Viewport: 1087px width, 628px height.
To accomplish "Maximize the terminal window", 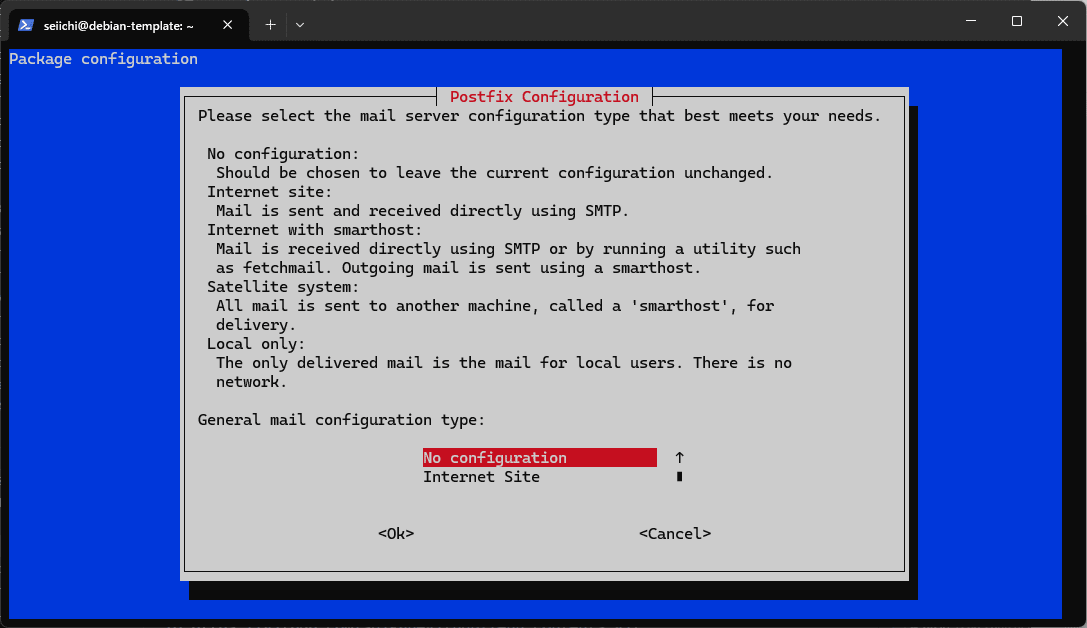I will tap(1016, 21).
